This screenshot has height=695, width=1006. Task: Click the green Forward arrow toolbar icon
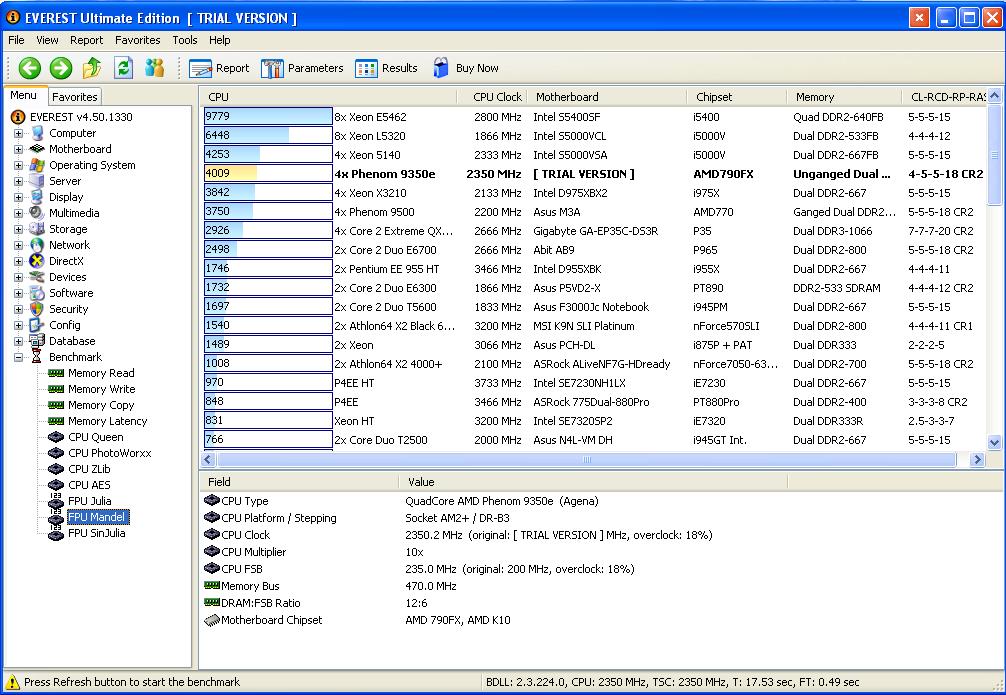[x=61, y=68]
